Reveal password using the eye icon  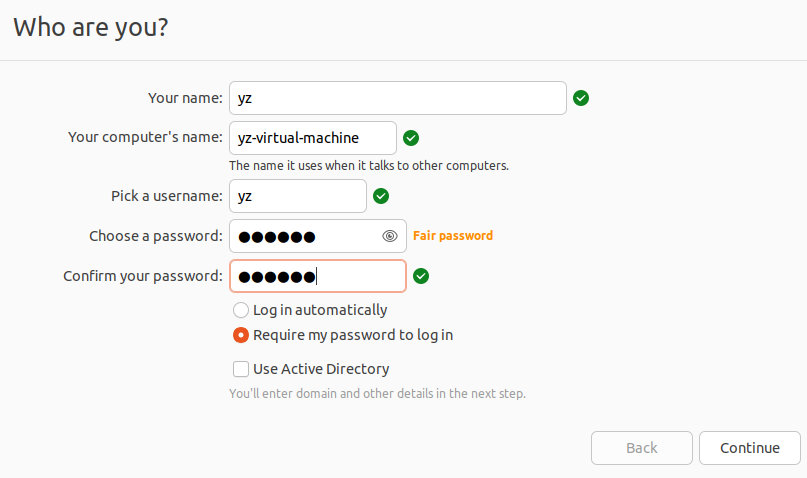(390, 236)
